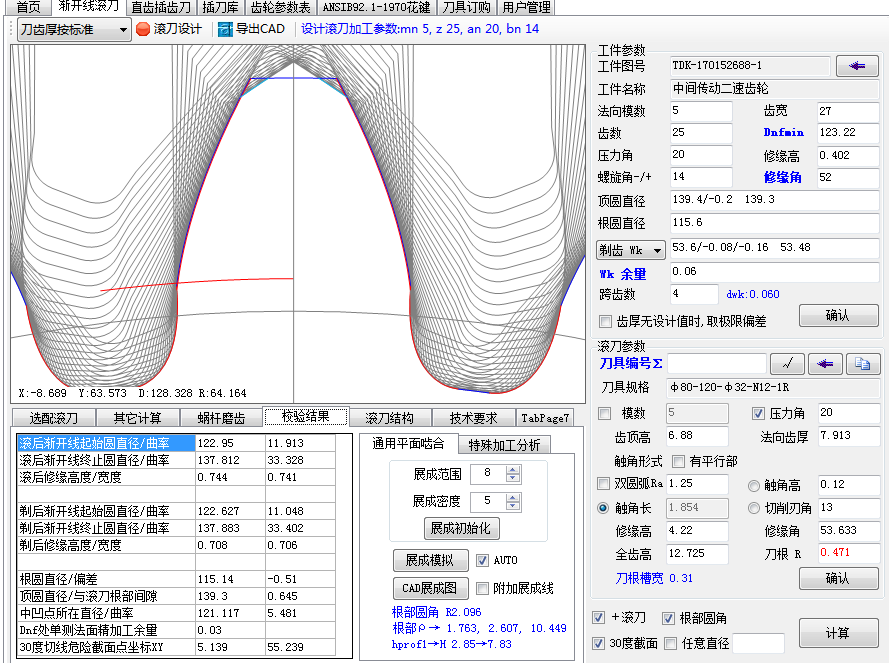Switch to the 其它计算 tab

tap(137, 418)
